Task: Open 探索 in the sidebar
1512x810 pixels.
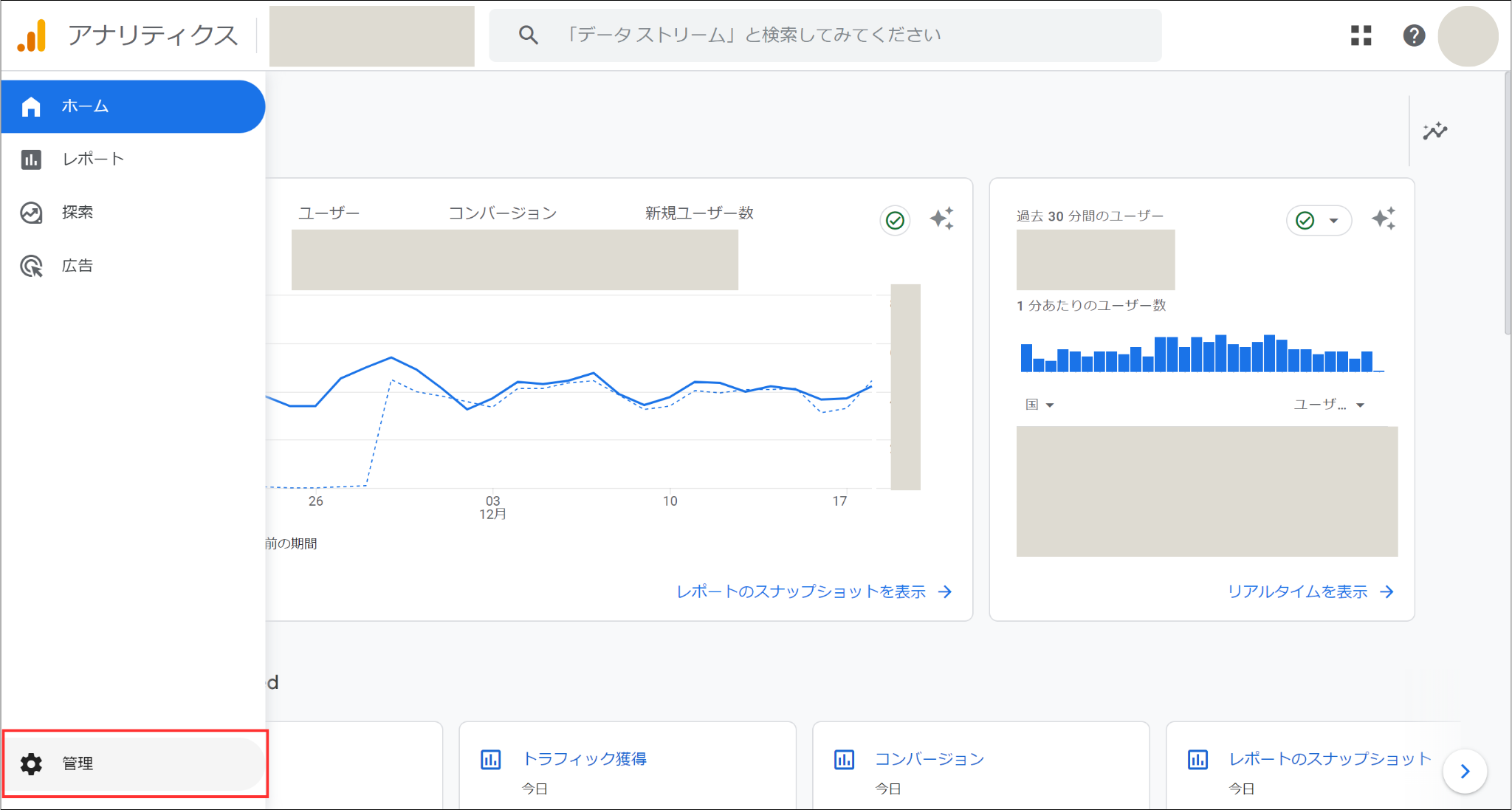Action: [133, 213]
